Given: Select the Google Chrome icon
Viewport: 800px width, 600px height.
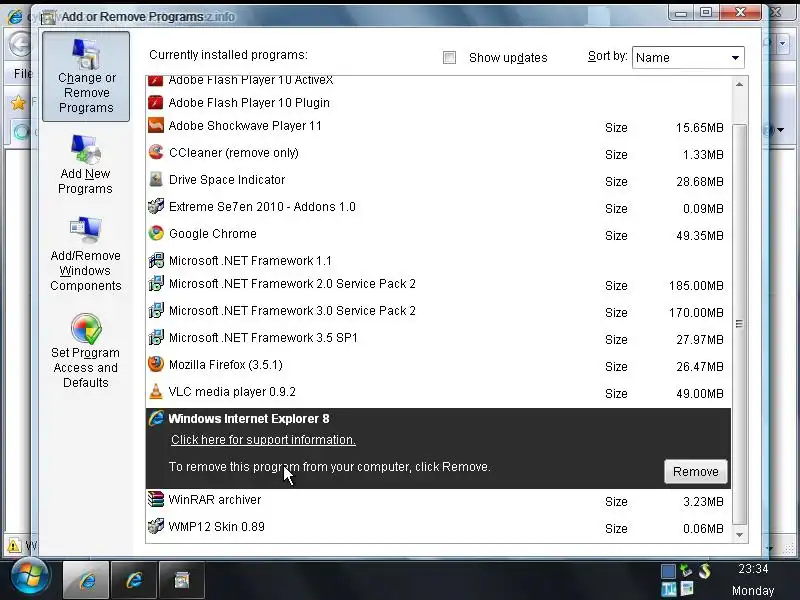Looking at the screenshot, I should (x=156, y=233).
